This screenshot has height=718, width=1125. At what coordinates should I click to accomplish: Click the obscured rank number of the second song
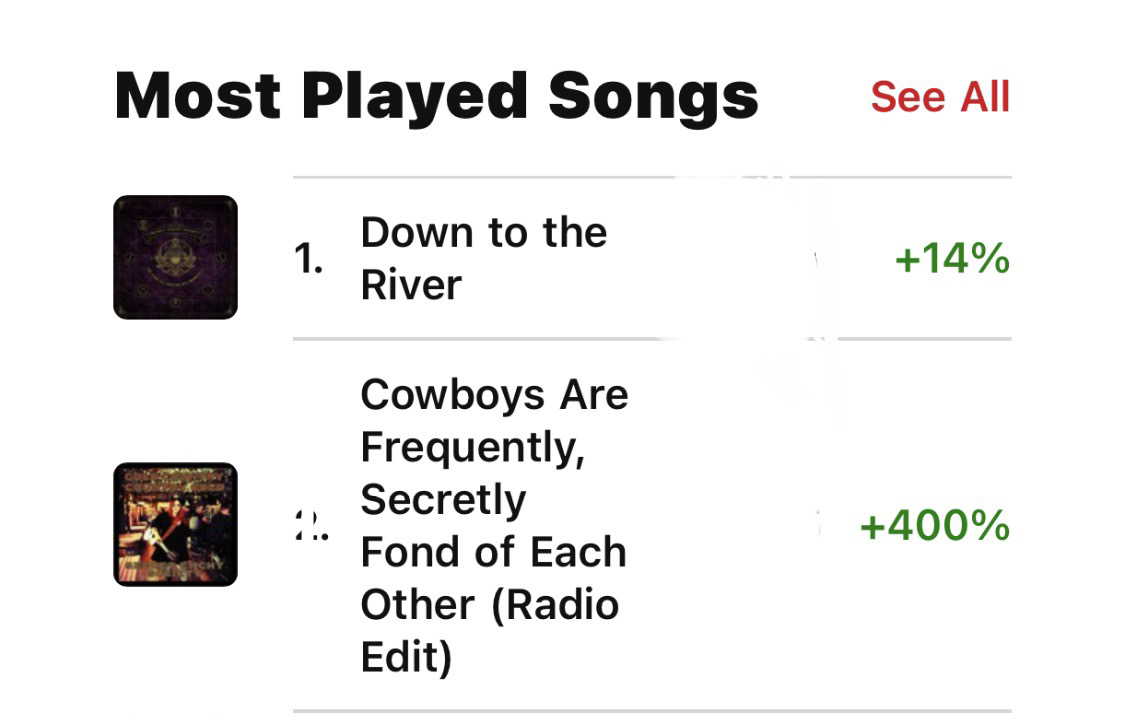(x=310, y=525)
